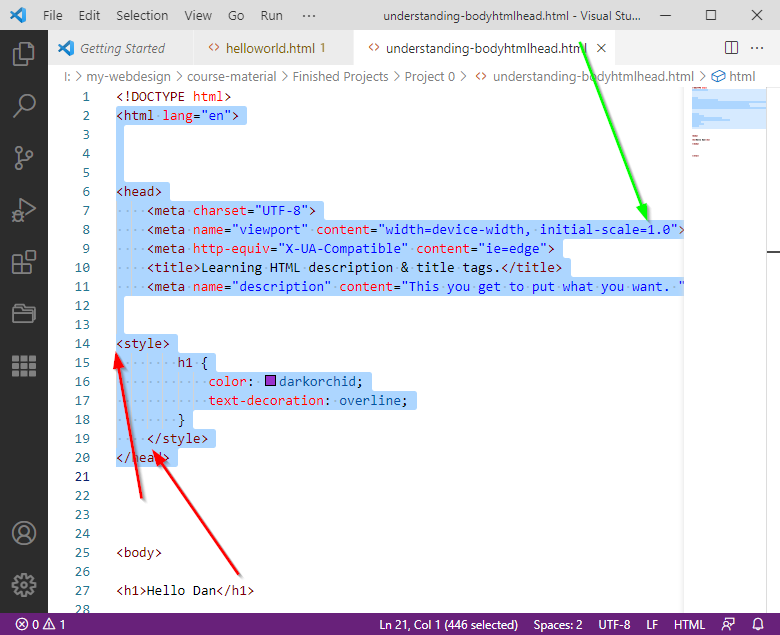Click the html symbol icon in breadcrumbs
This screenshot has width=780, height=635.
[x=717, y=76]
